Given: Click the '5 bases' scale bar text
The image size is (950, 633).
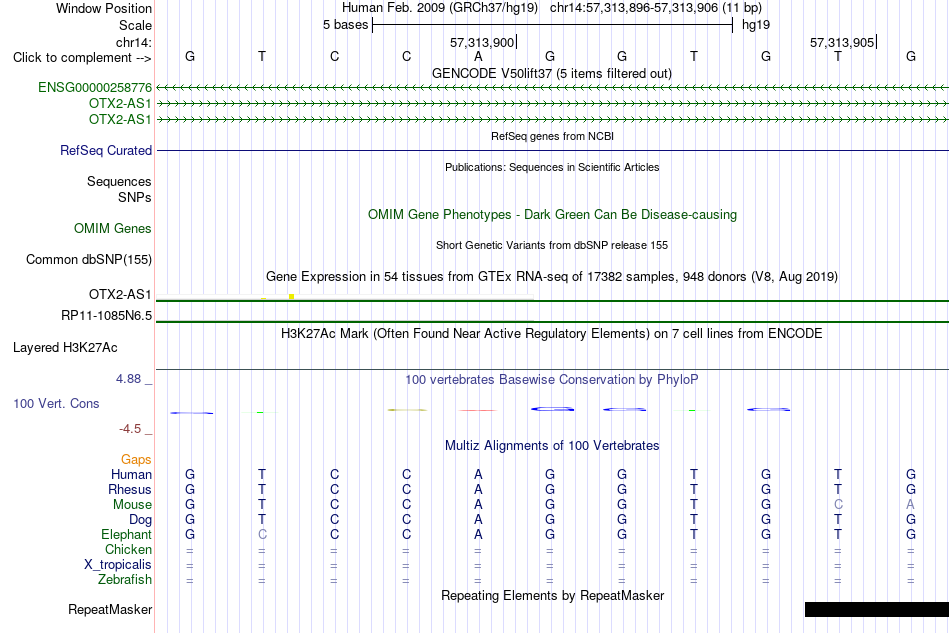Looking at the screenshot, I should coord(345,25).
